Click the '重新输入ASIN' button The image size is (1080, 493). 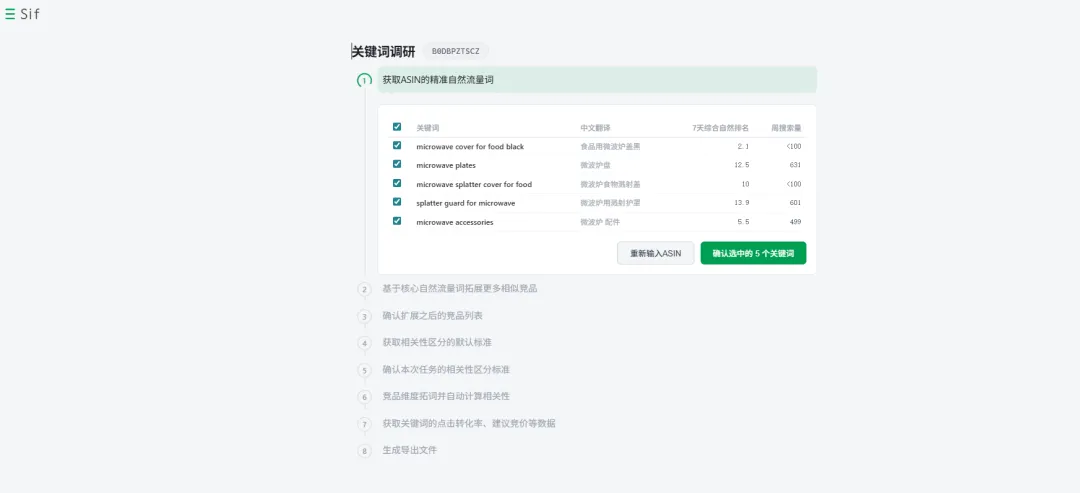click(x=655, y=253)
